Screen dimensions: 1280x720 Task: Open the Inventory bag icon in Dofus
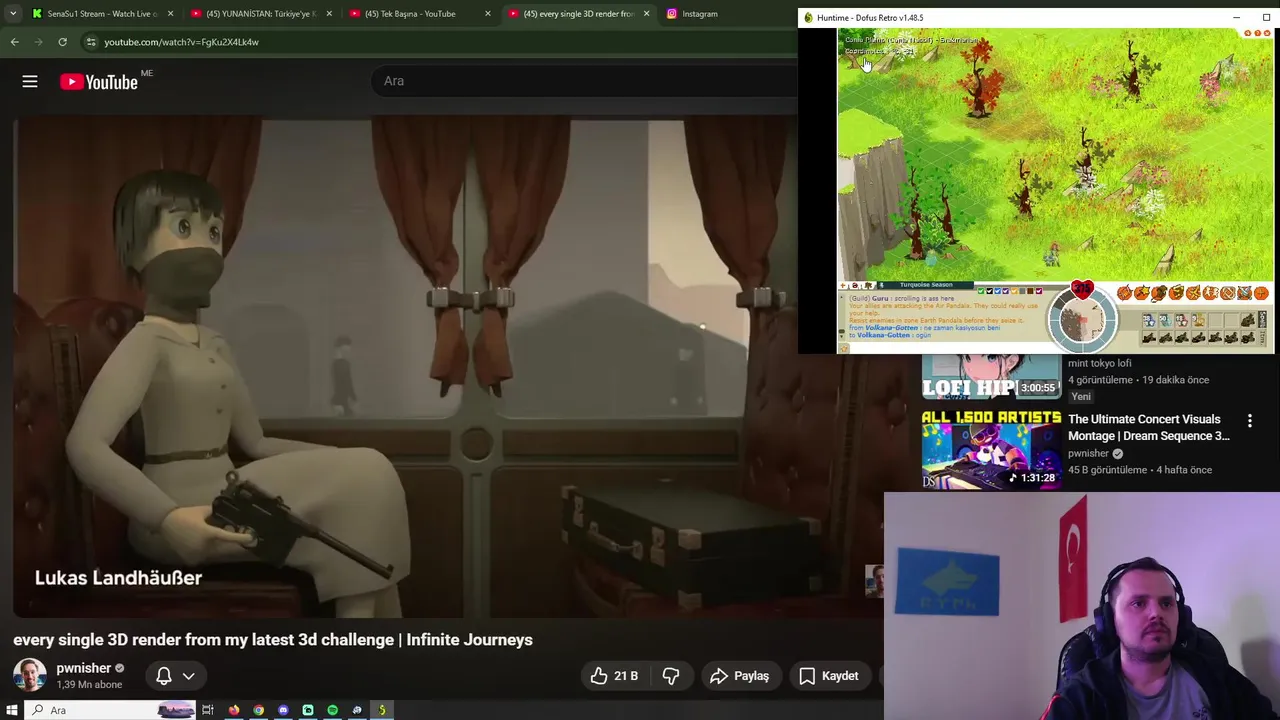pyautogui.click(x=1158, y=294)
